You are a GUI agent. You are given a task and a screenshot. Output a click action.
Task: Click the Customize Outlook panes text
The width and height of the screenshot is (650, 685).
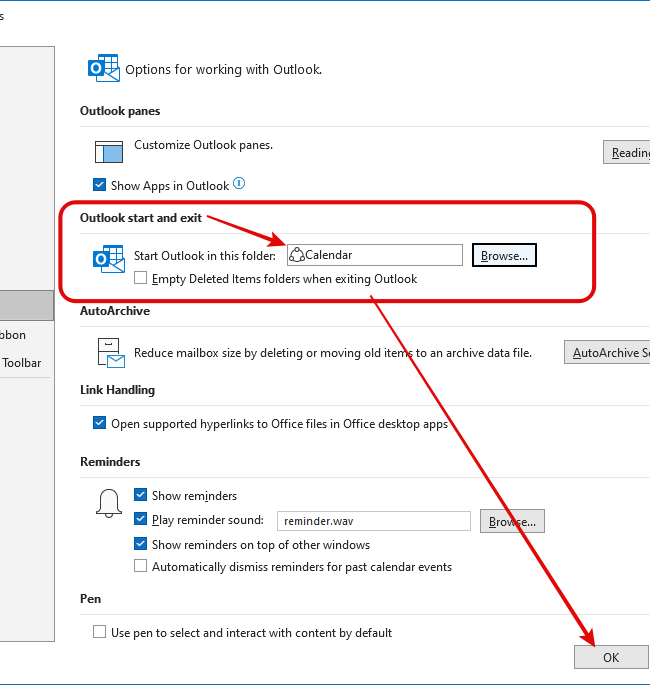204,145
